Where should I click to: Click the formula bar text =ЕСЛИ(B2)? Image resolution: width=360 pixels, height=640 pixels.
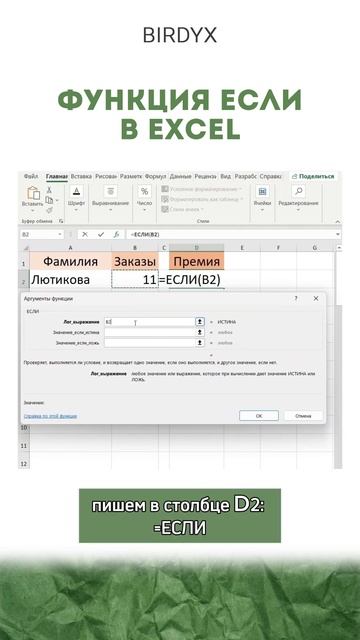click(145, 234)
